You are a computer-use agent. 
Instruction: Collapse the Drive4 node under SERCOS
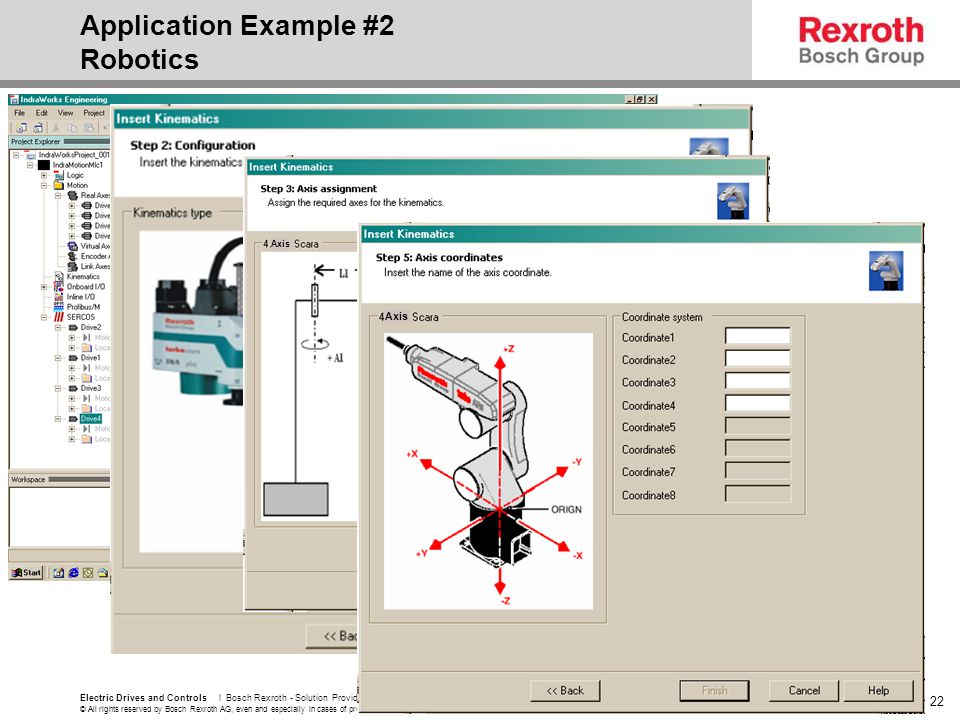click(x=58, y=419)
